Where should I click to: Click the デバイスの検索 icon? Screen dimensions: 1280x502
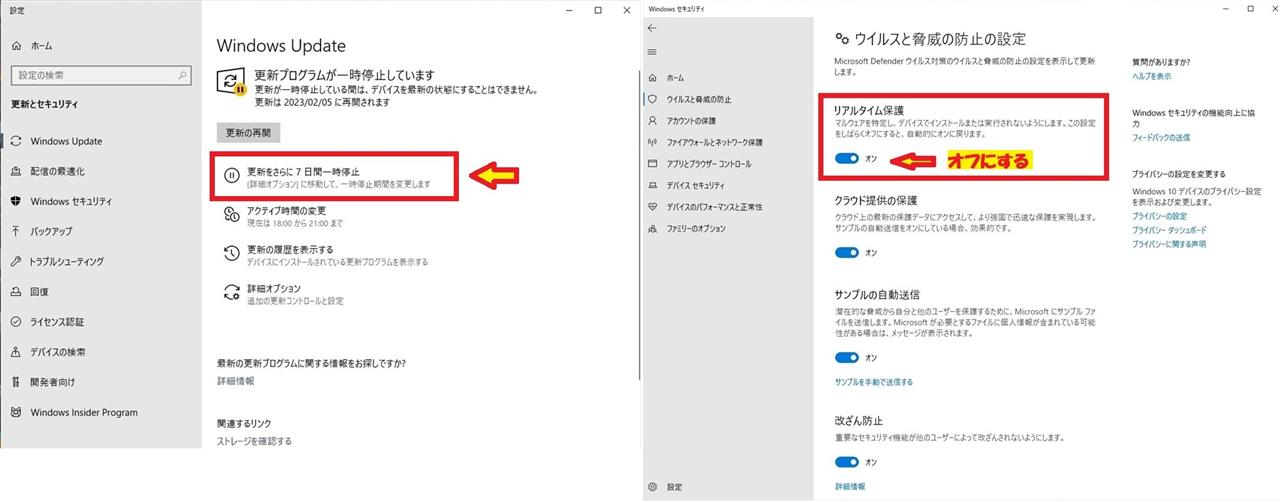(16, 352)
